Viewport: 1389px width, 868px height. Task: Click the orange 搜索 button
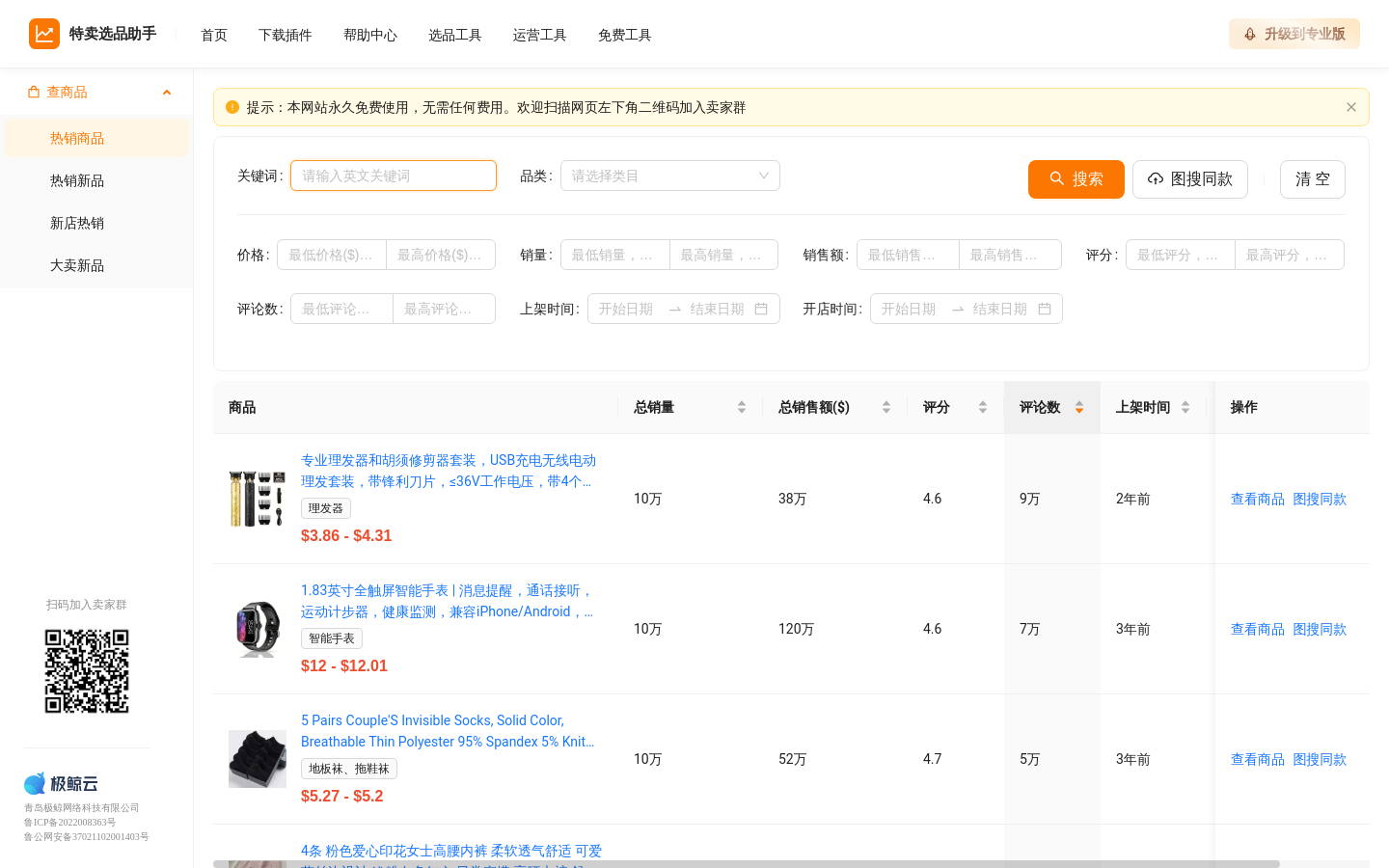[x=1076, y=179]
